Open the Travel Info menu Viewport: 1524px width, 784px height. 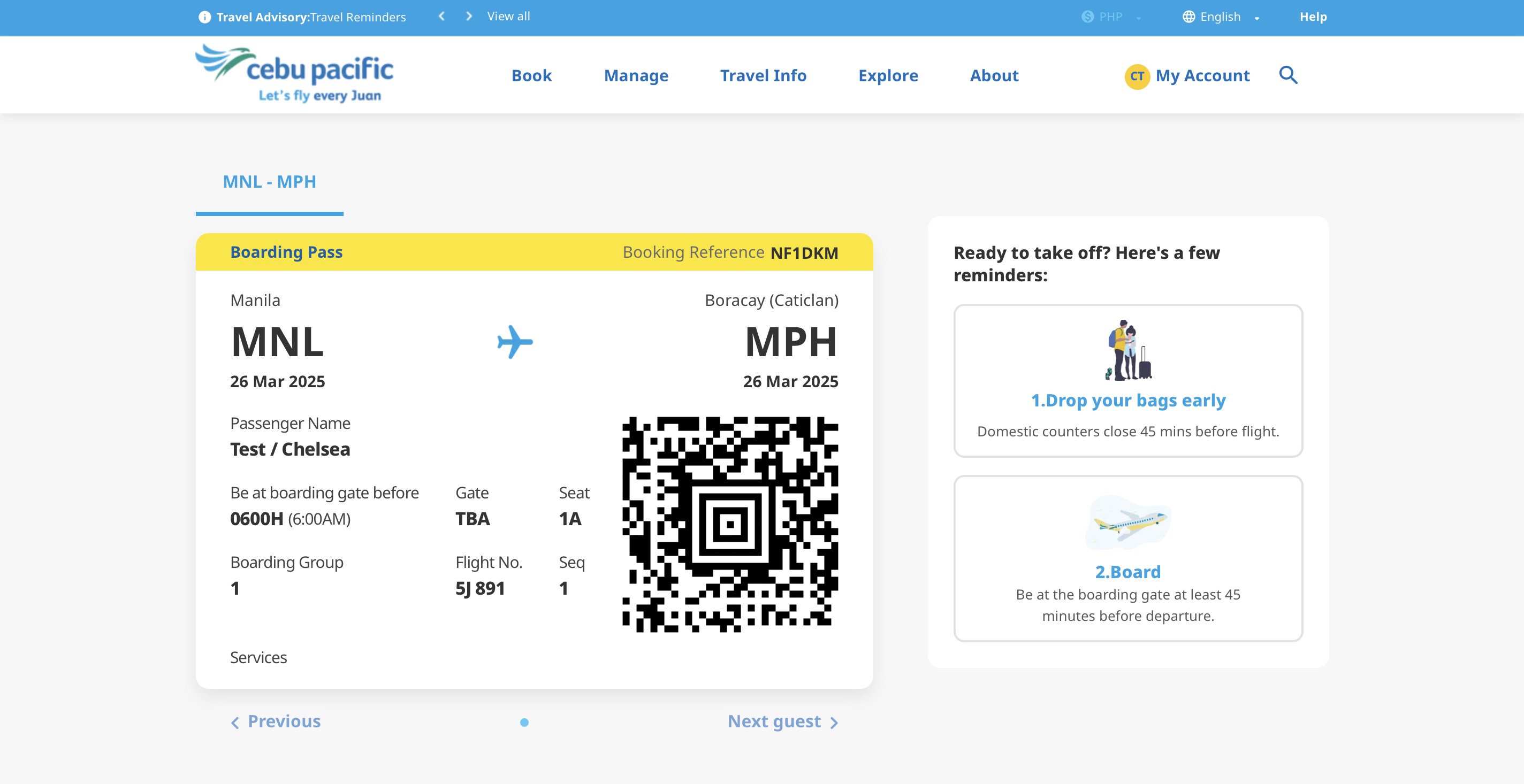(x=763, y=76)
